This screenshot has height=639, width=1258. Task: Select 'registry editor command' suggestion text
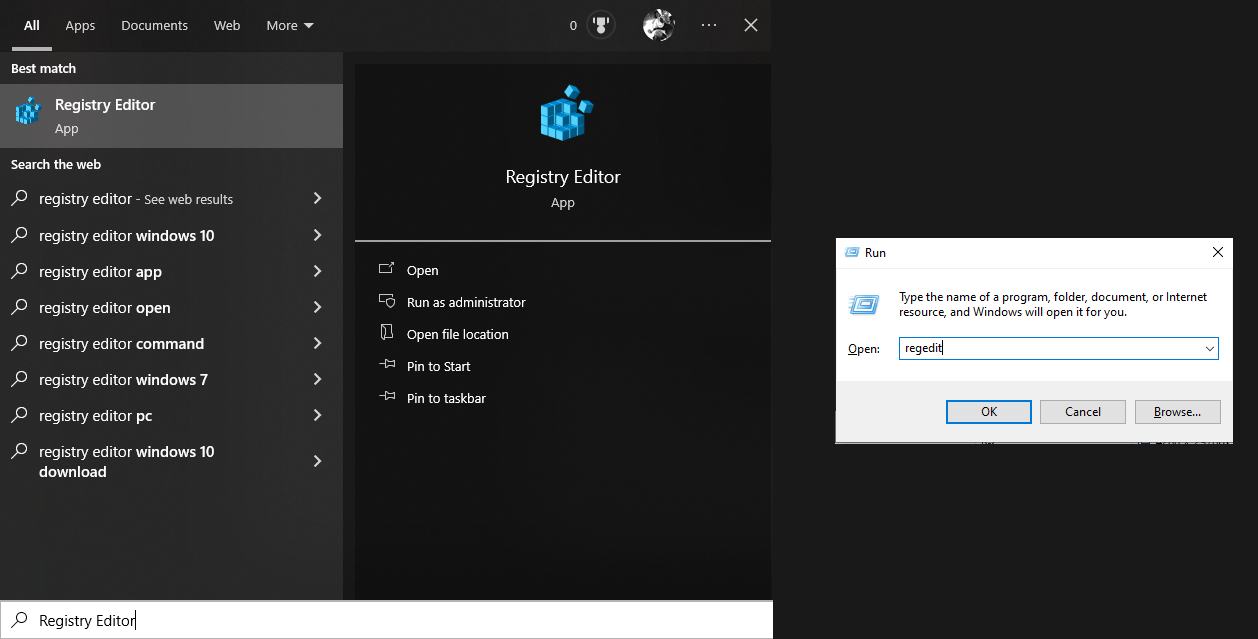point(121,343)
